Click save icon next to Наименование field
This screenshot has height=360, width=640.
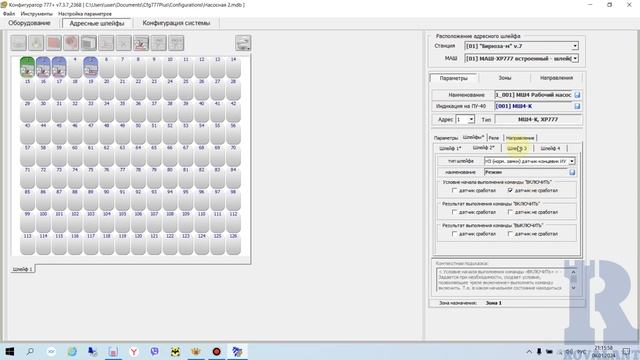tap(577, 95)
